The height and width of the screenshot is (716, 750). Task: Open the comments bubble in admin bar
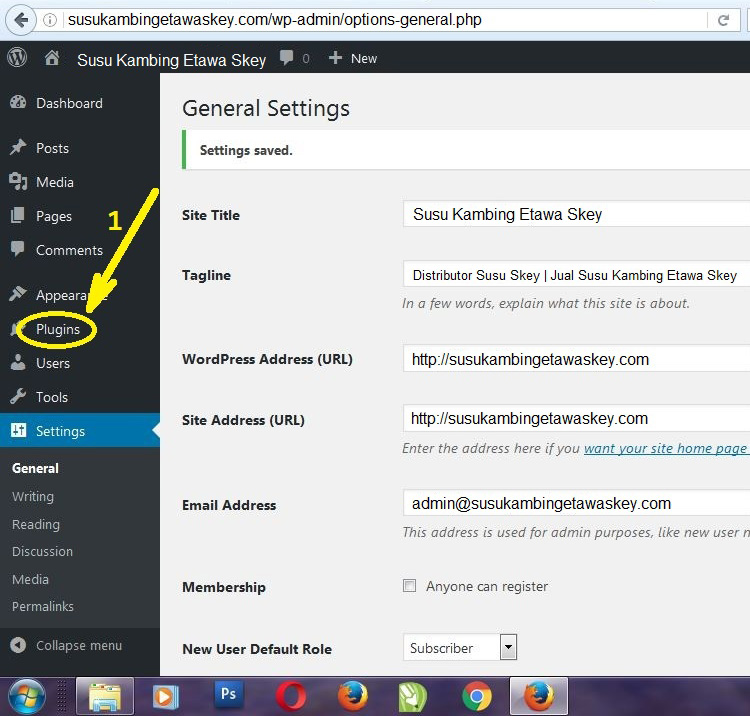287,58
